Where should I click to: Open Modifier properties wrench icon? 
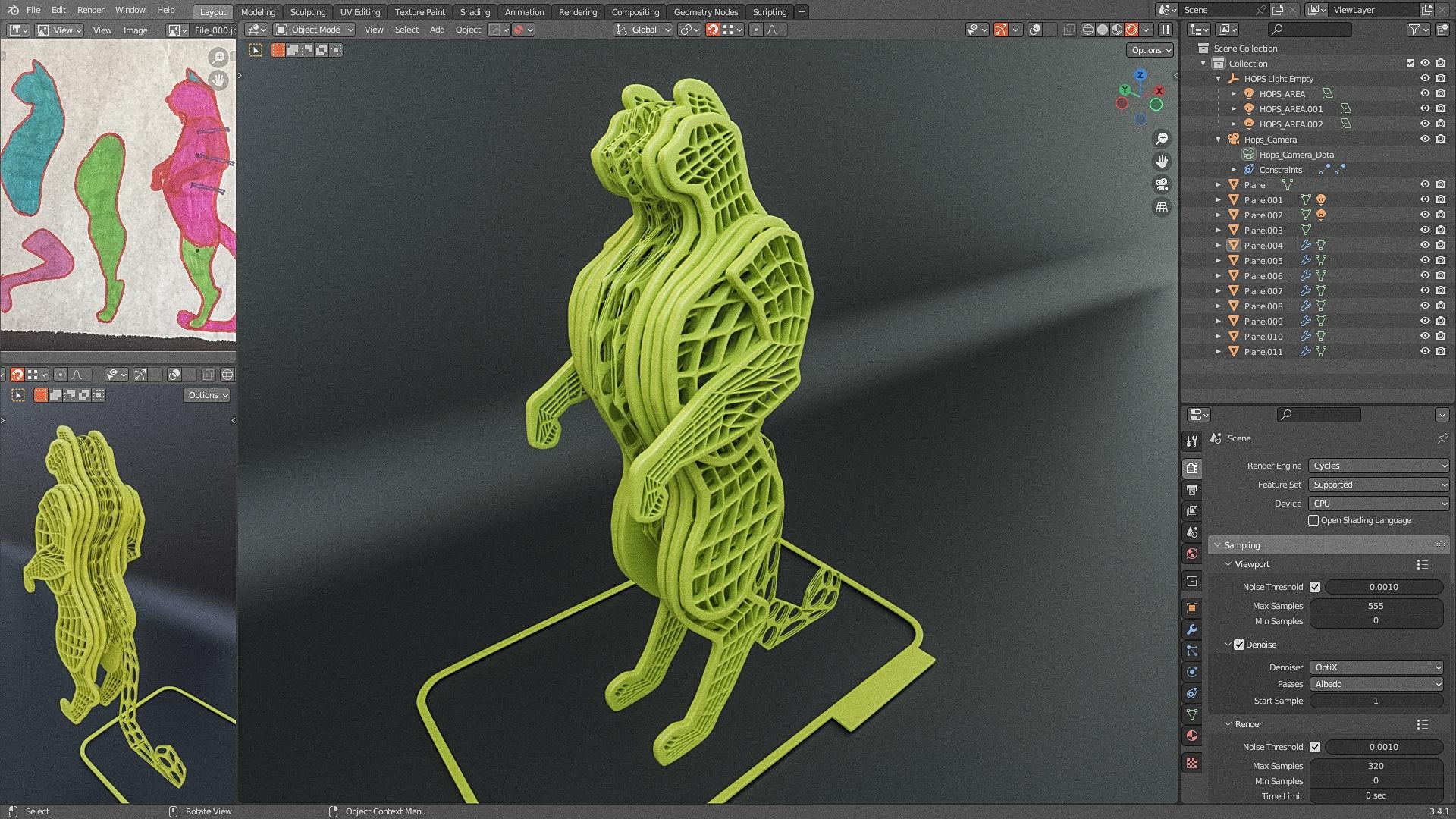[x=1192, y=629]
